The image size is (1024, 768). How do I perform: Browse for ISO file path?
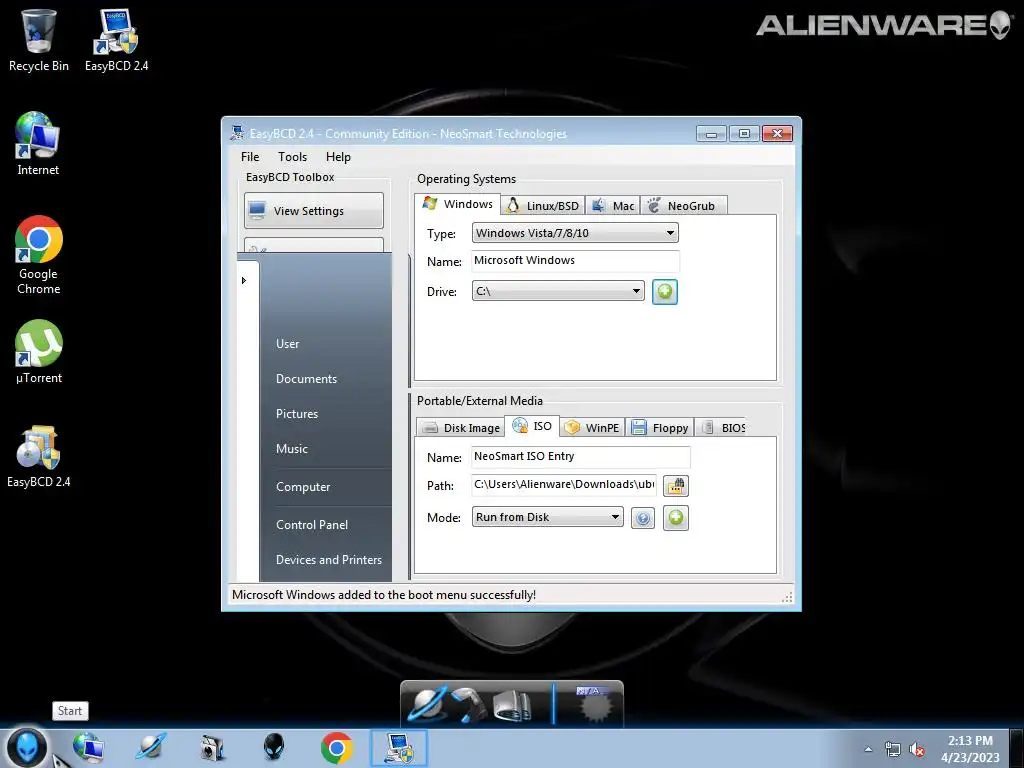point(675,486)
